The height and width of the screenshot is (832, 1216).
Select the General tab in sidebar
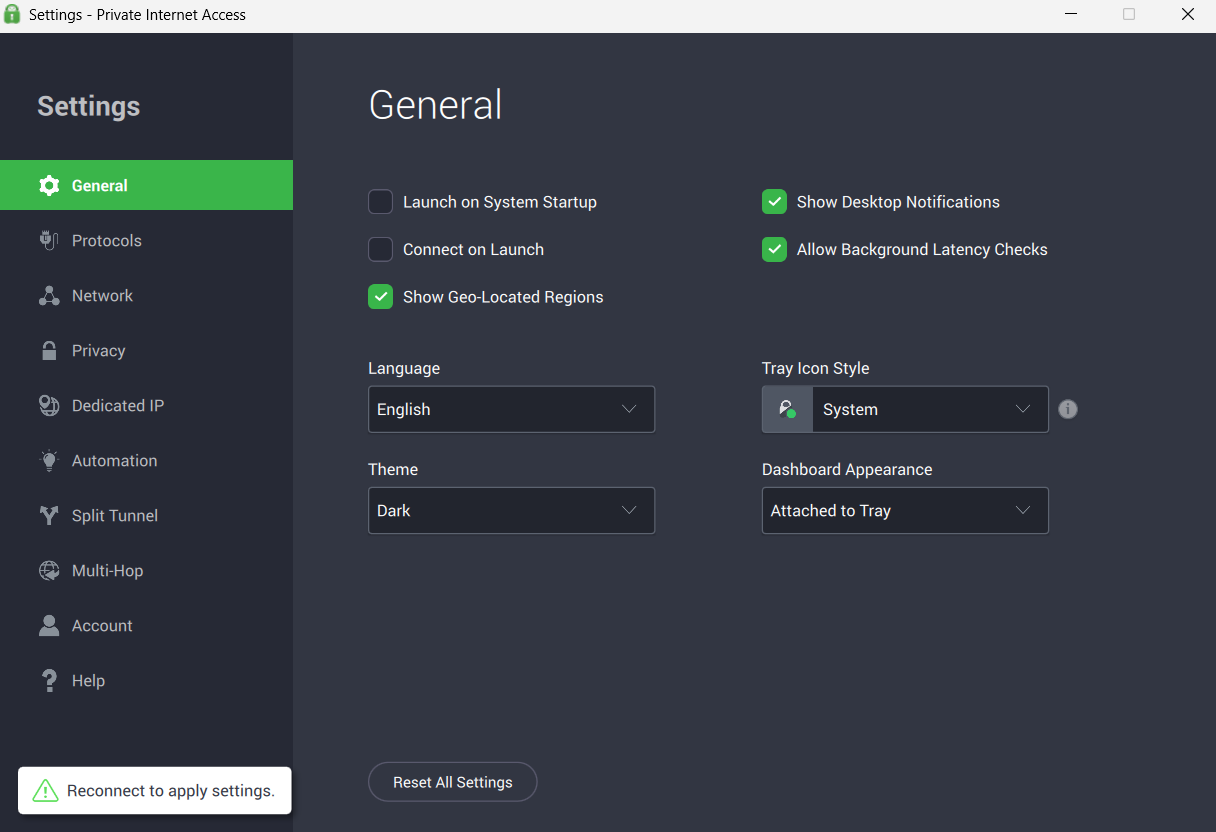point(100,186)
